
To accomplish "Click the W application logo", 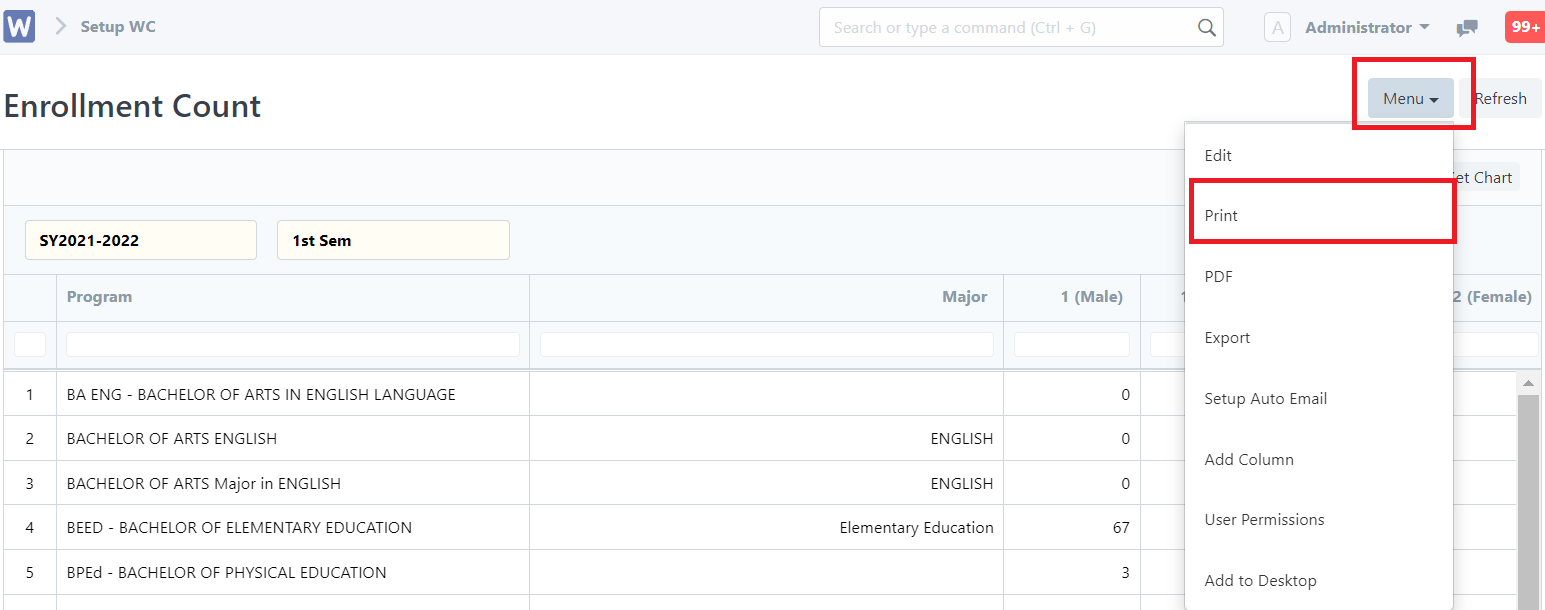I will pyautogui.click(x=19, y=25).
